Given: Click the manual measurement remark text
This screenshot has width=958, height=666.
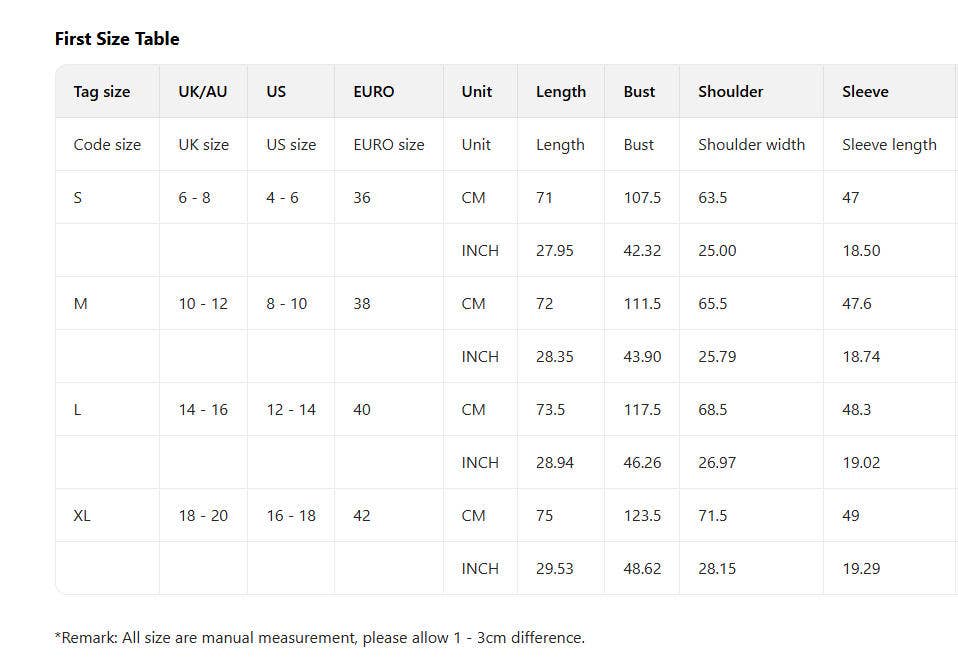Looking at the screenshot, I should [320, 637].
